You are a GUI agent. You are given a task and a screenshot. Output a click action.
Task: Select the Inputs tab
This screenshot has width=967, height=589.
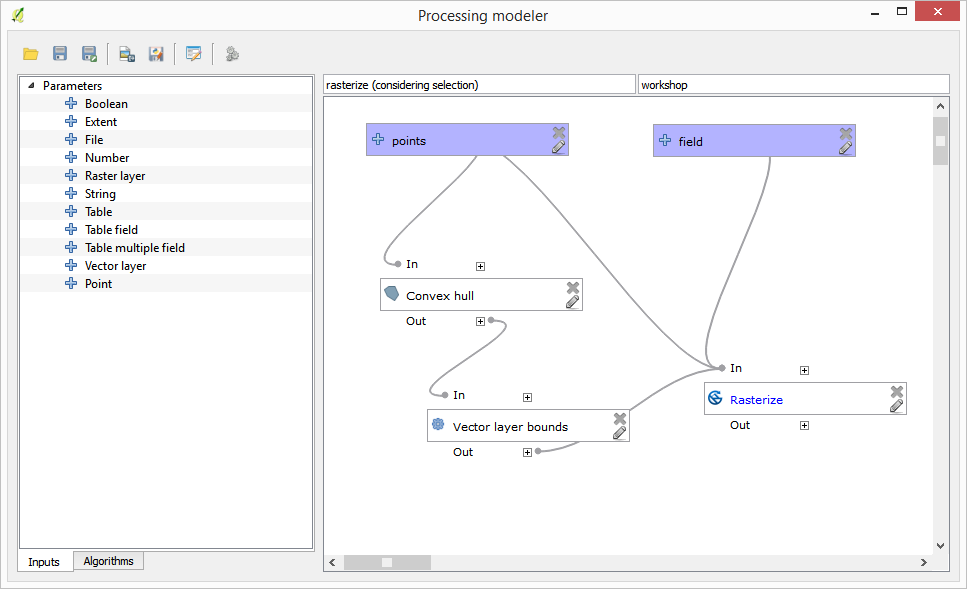coord(44,562)
